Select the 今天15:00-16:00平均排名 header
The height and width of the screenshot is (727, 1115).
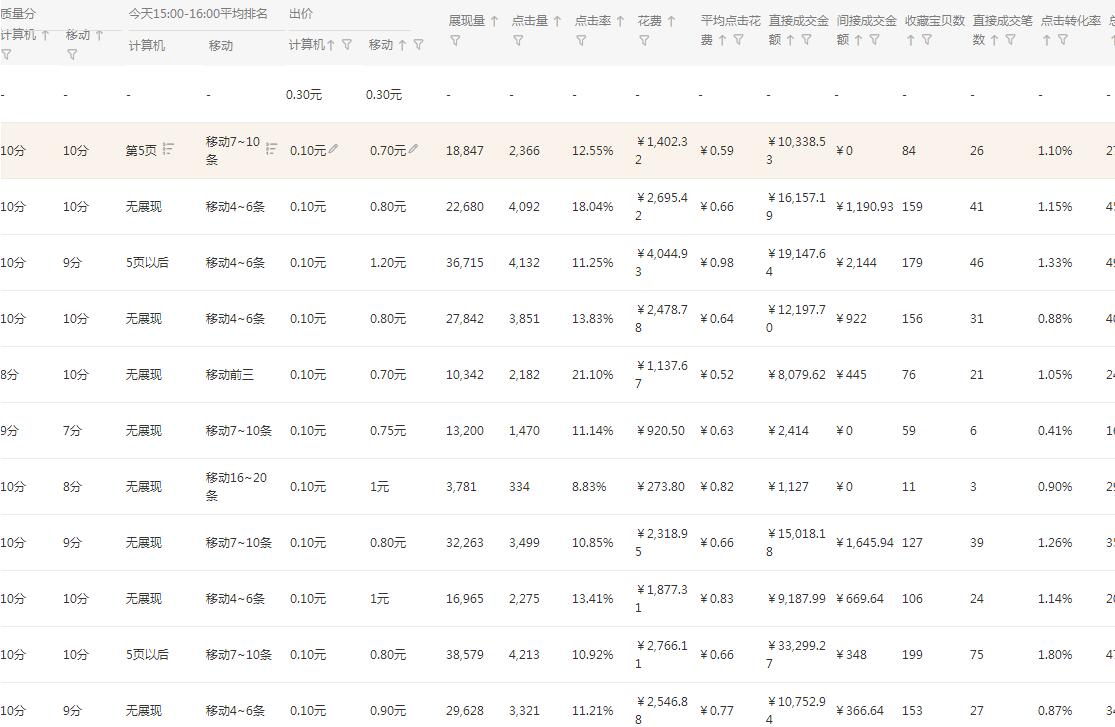coord(198,14)
